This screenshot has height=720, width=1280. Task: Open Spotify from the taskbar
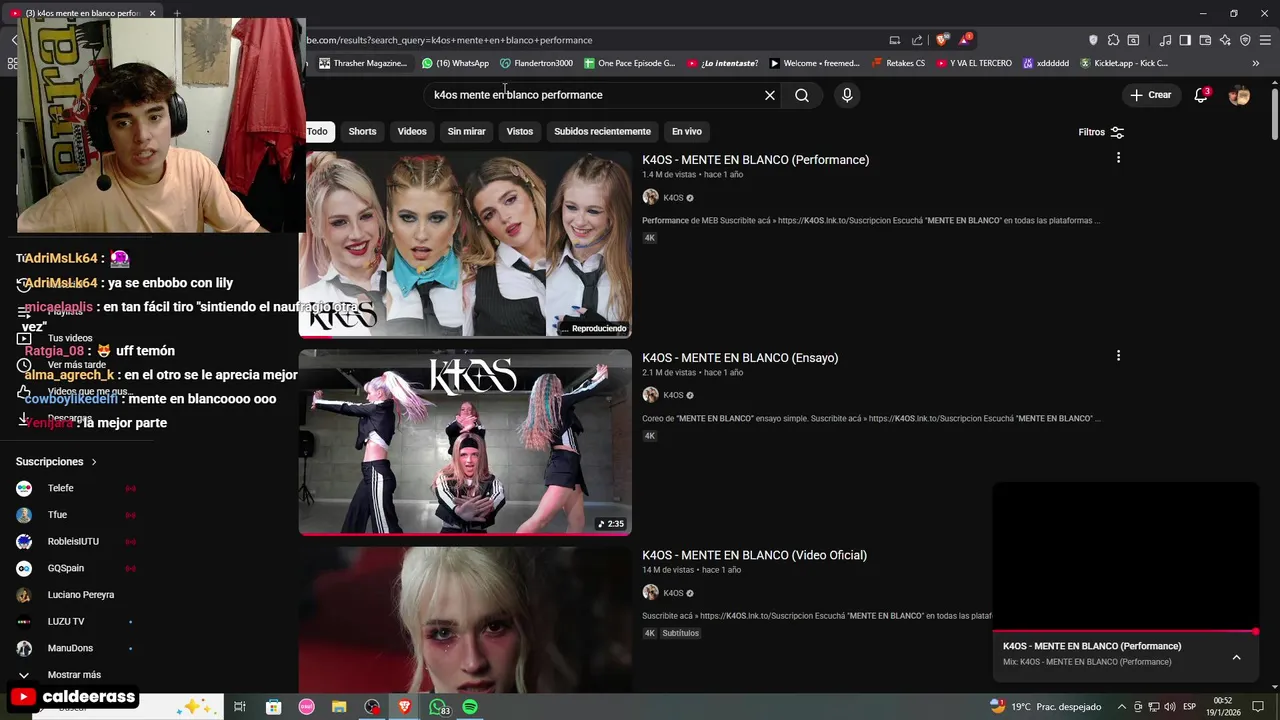[x=470, y=707]
